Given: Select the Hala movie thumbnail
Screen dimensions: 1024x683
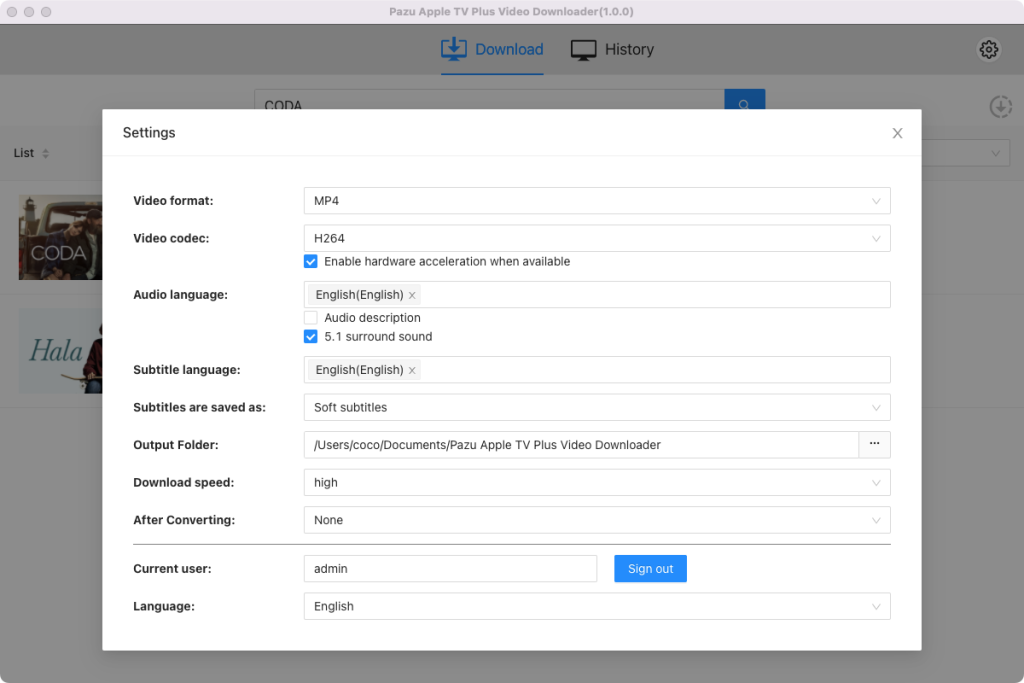Looking at the screenshot, I should tap(61, 351).
